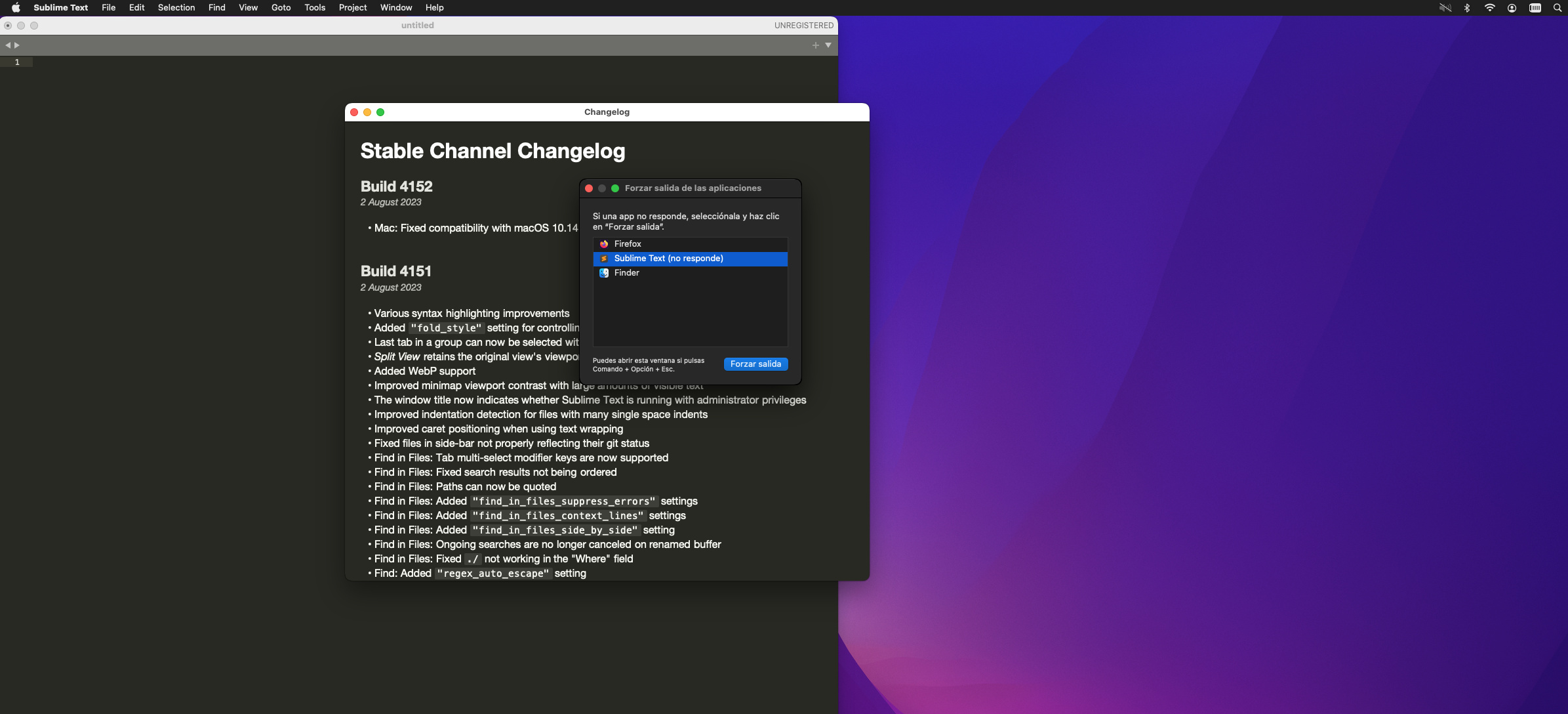Open the Tools menu
The width and height of the screenshot is (1568, 714).
pyautogui.click(x=315, y=8)
